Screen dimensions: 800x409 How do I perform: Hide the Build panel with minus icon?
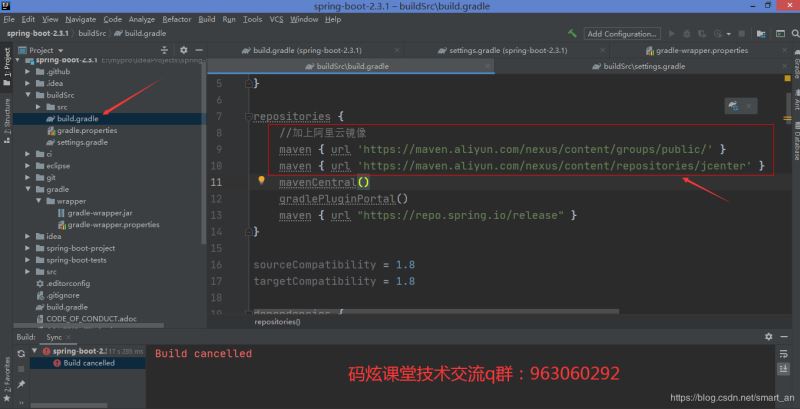[783, 337]
